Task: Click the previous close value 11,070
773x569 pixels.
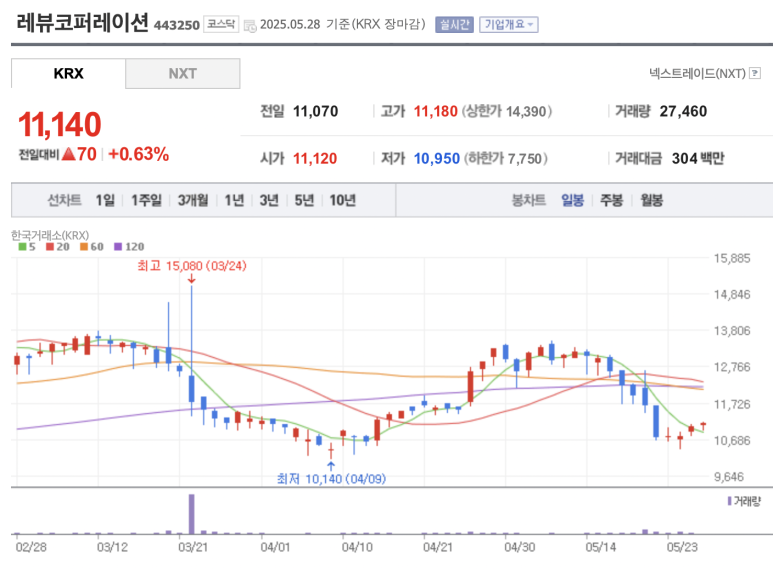Action: click(316, 111)
